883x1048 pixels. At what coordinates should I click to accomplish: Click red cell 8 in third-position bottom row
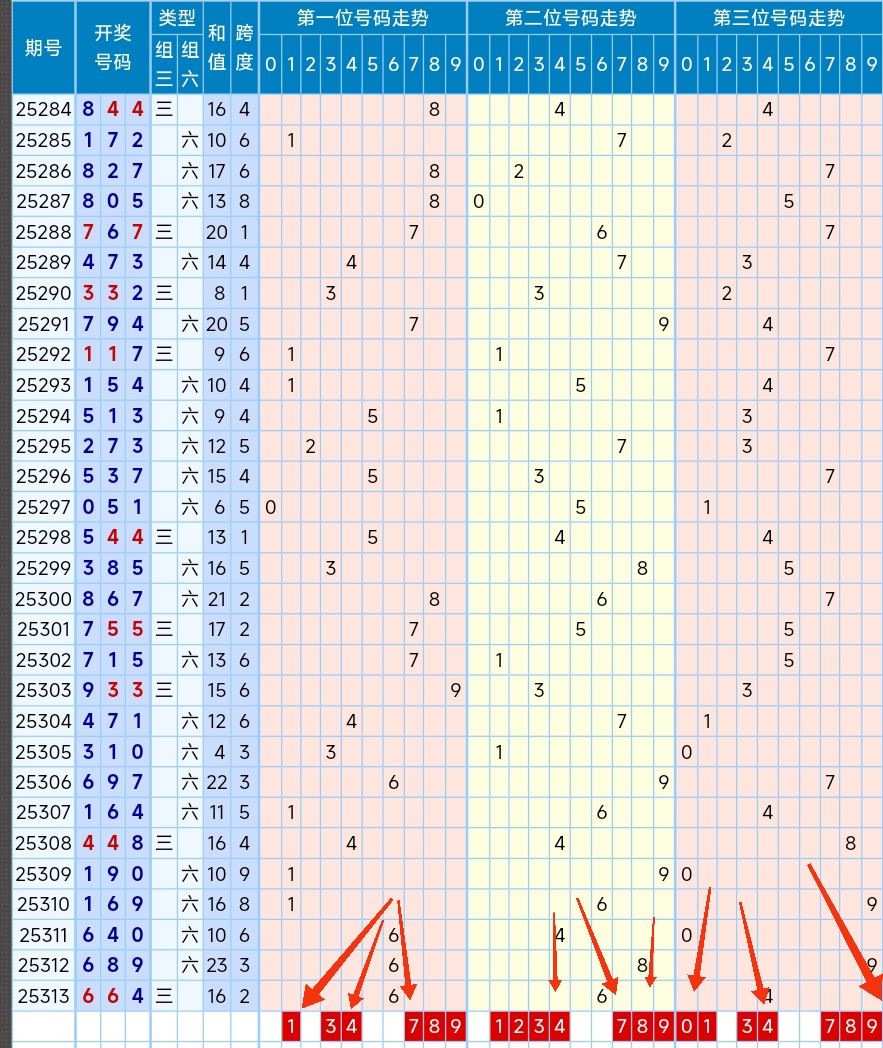(850, 1026)
